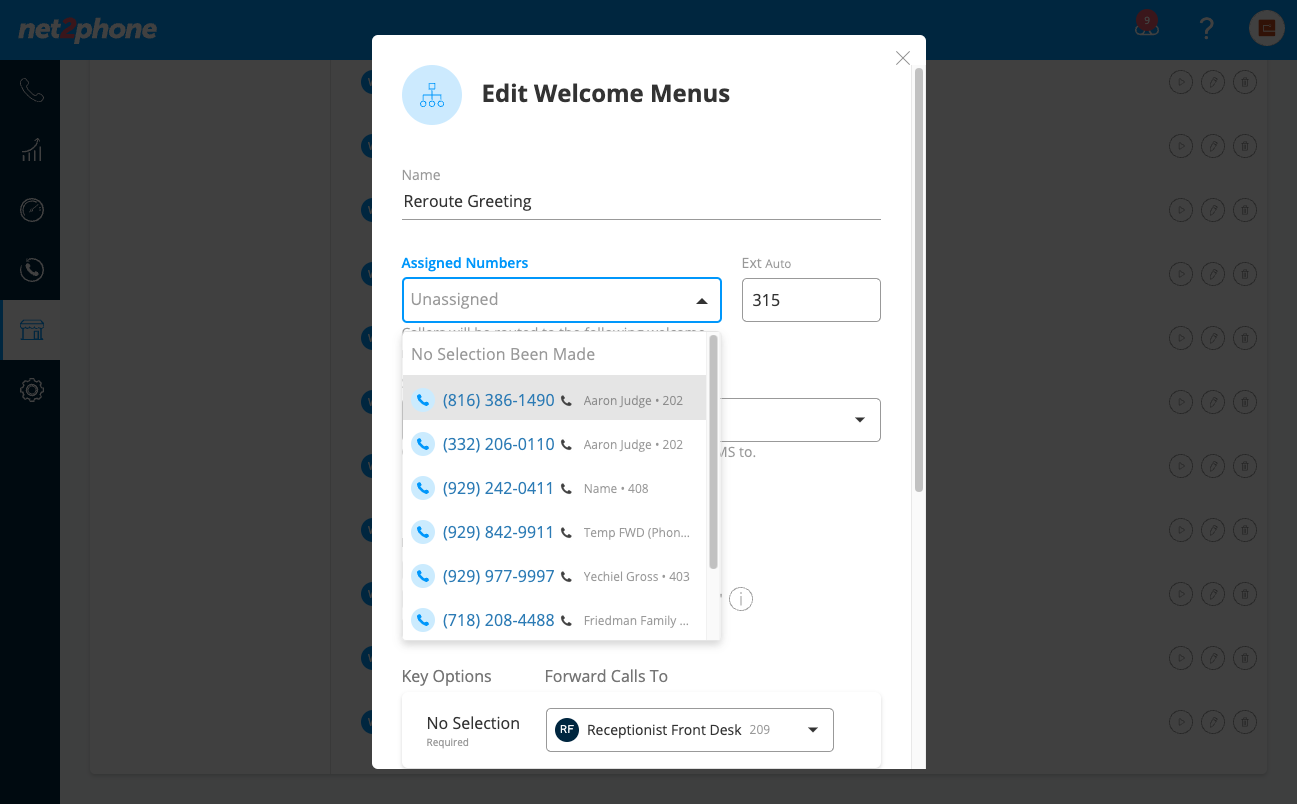The height and width of the screenshot is (804, 1297).
Task: Click the net2phone logo
Action: 88,29
